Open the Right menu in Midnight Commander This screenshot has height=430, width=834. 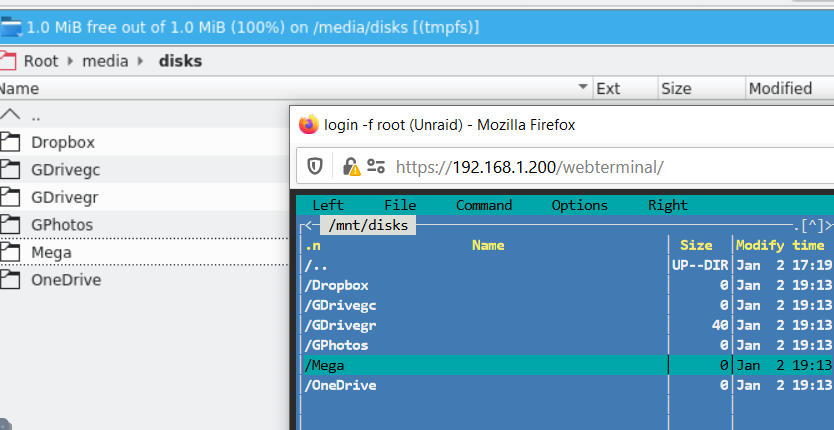(x=668, y=205)
